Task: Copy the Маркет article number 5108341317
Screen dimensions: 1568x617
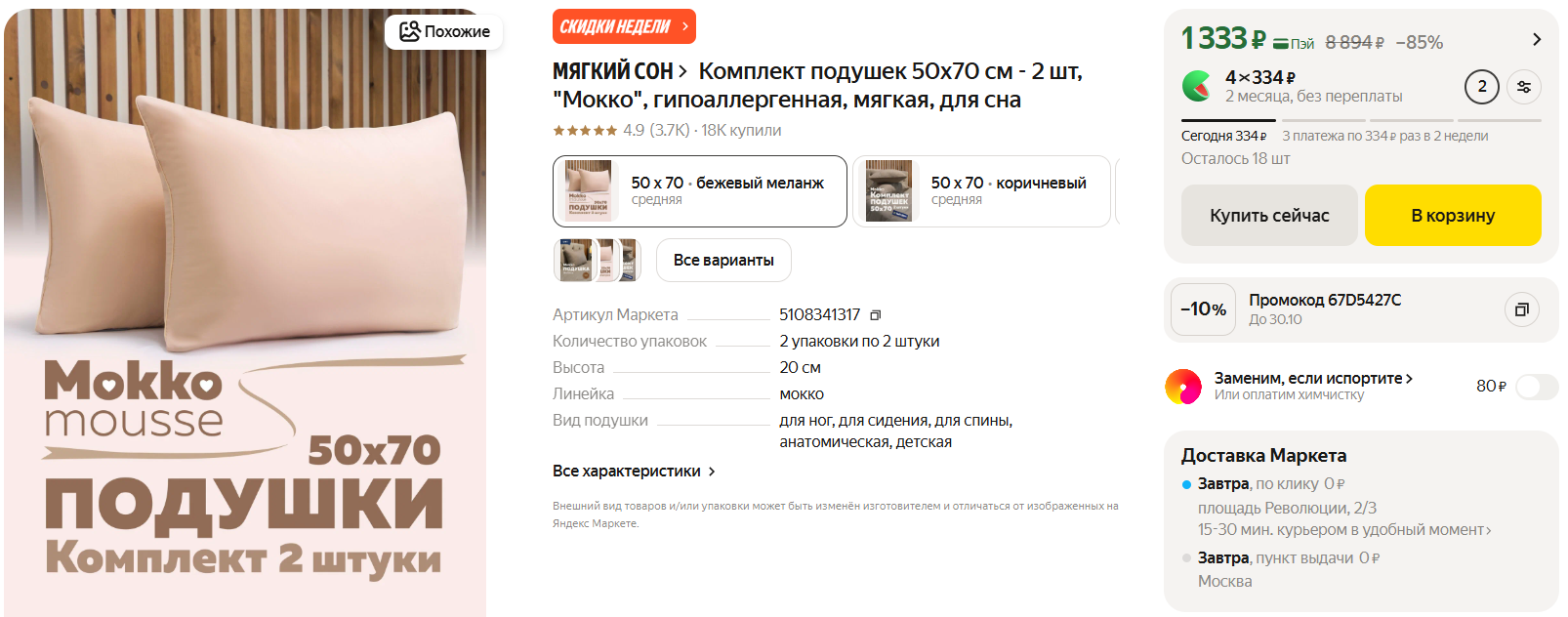Action: click(x=876, y=315)
